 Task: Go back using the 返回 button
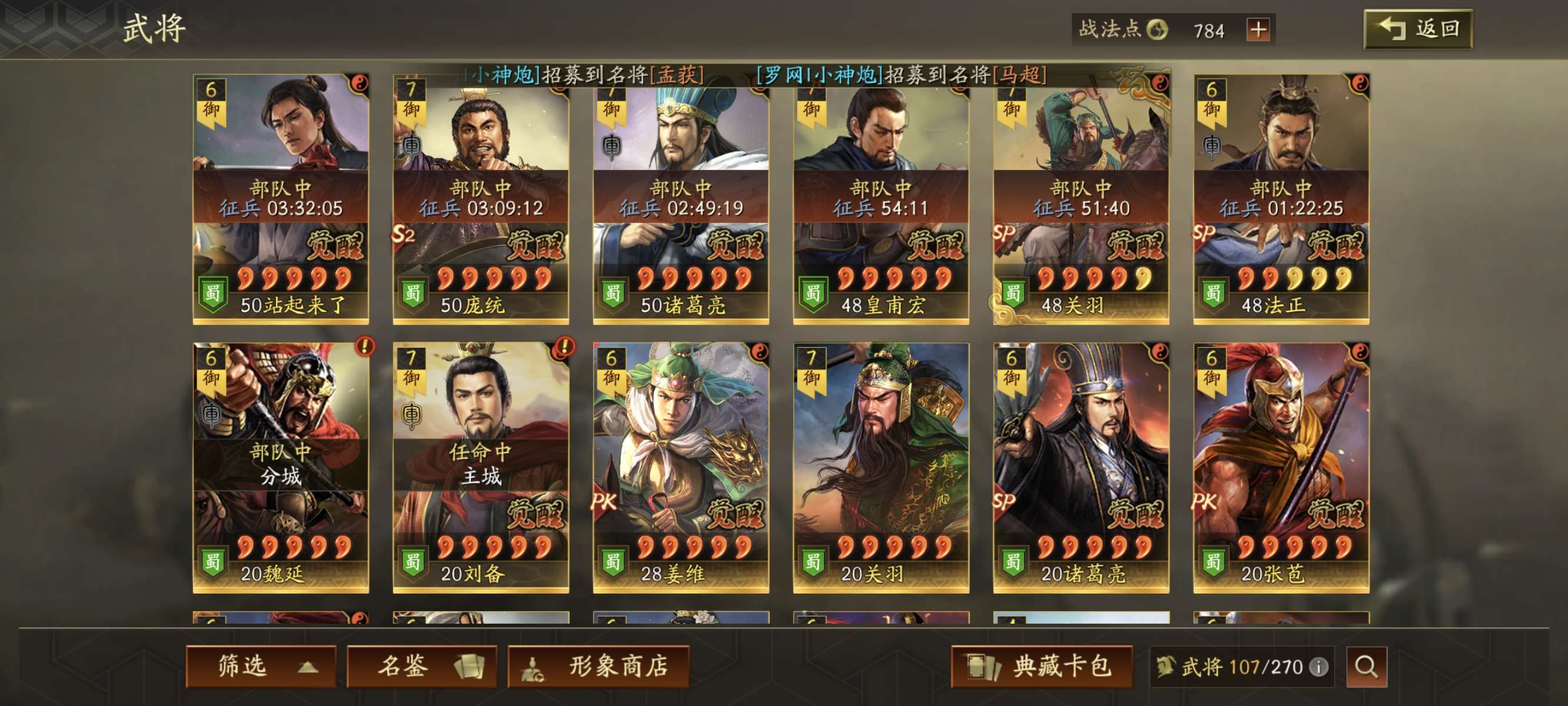pos(1418,29)
